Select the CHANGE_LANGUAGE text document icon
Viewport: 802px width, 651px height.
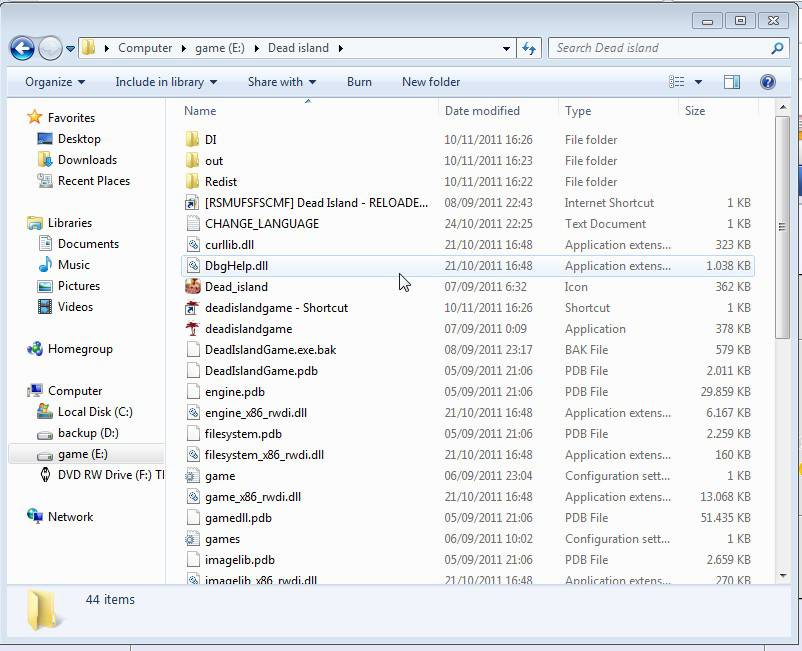click(x=192, y=223)
